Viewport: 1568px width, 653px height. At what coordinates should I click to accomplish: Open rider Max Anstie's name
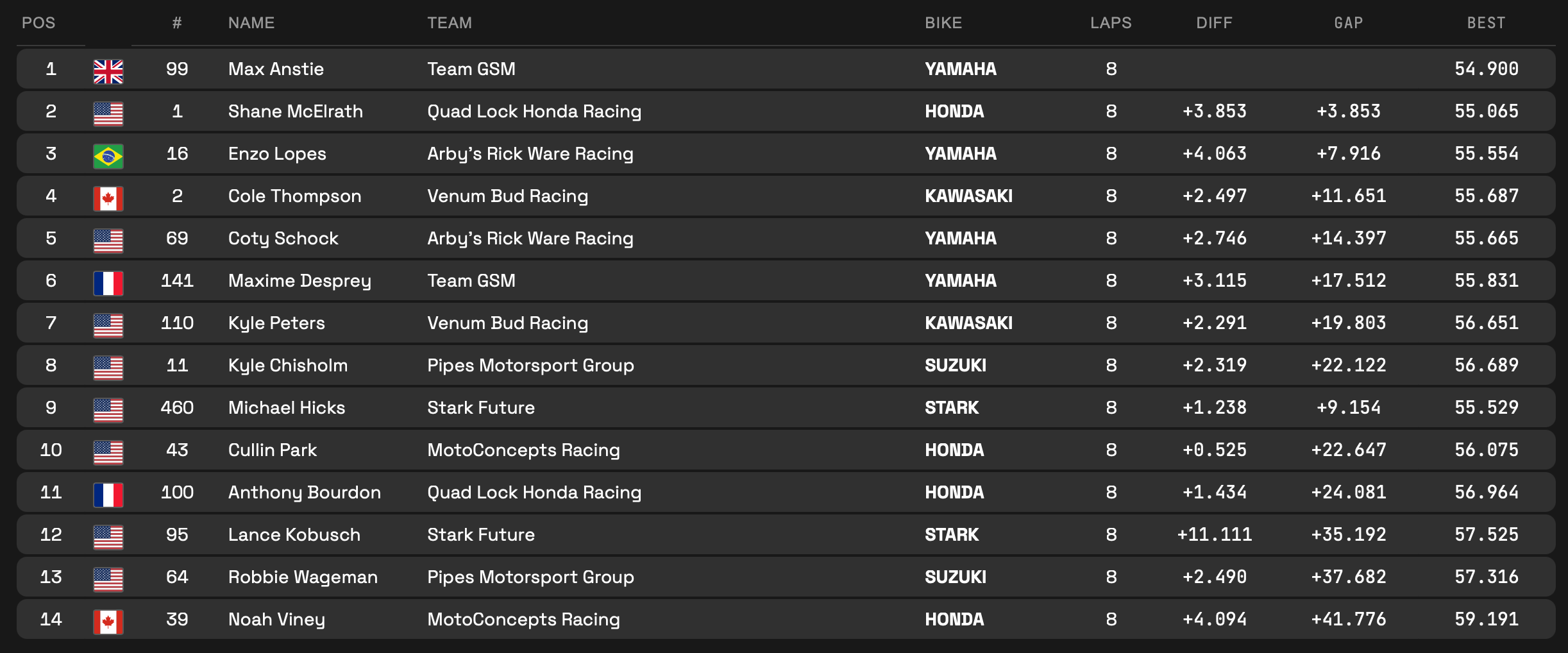coord(276,69)
